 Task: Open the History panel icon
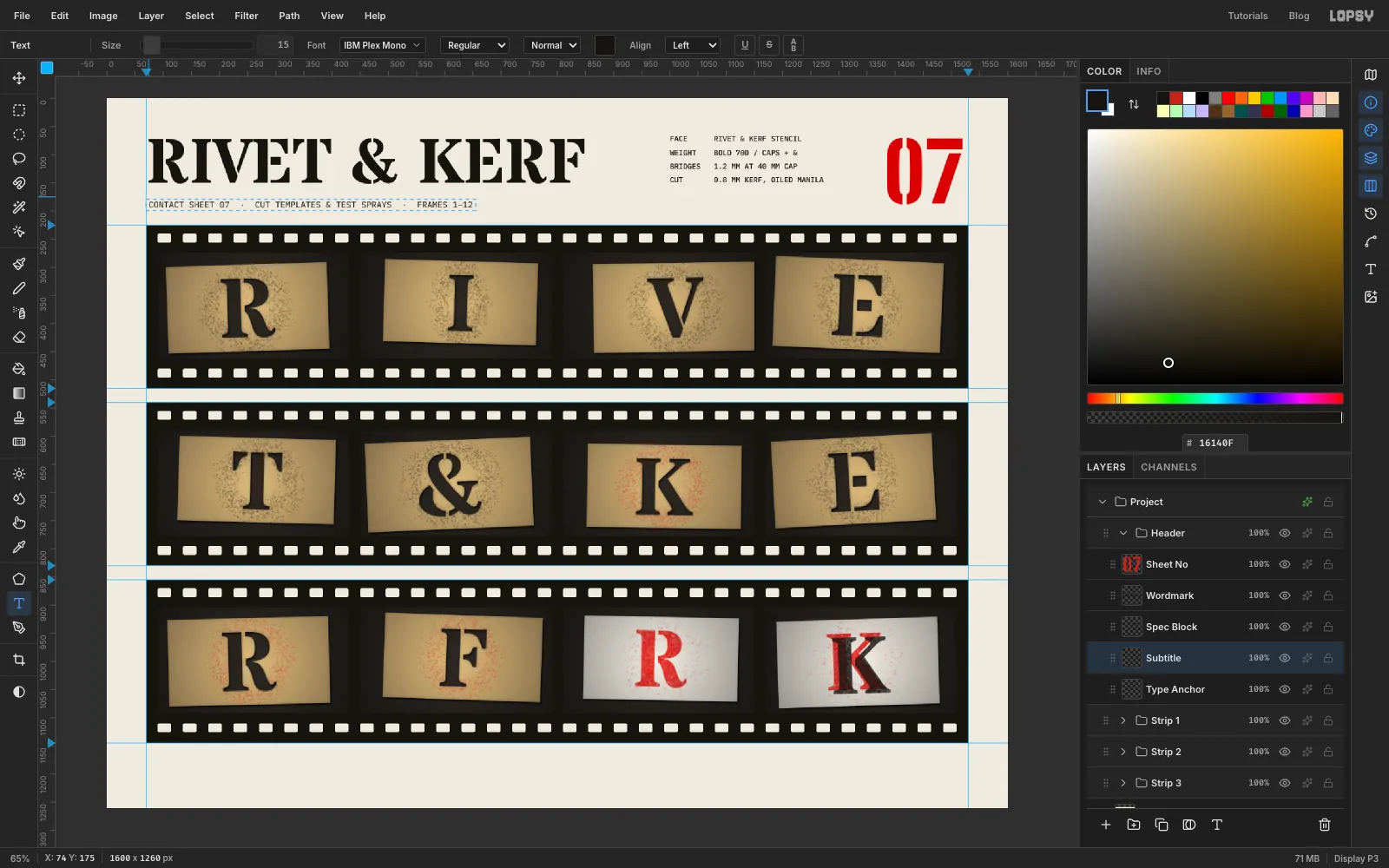(1371, 214)
